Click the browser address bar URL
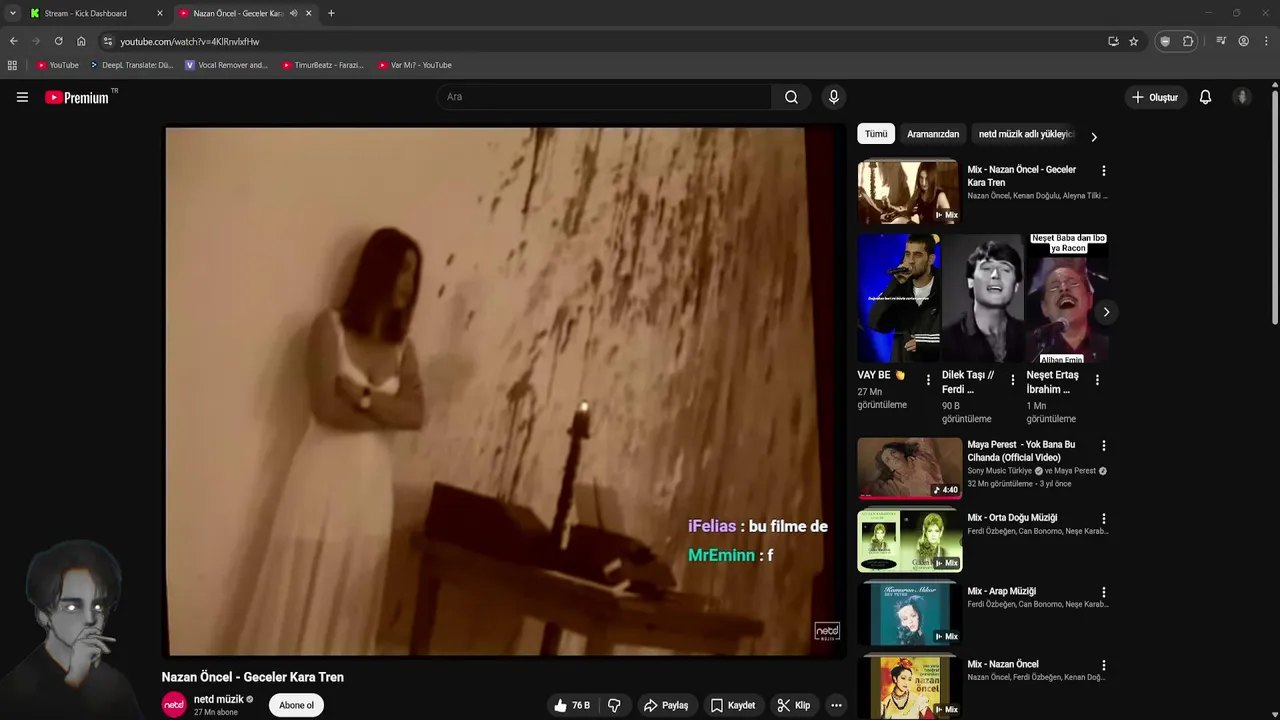 (190, 41)
